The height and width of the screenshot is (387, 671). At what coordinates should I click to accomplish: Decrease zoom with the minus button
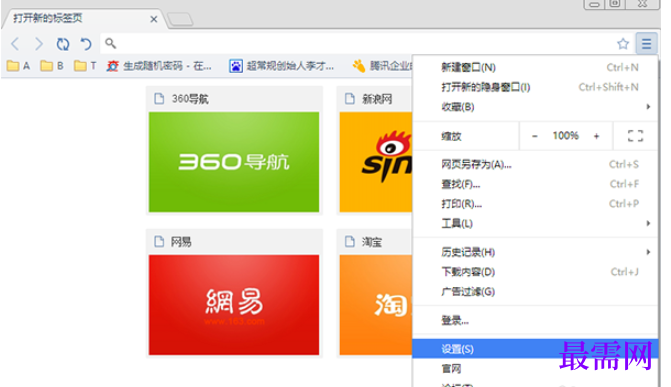pyautogui.click(x=534, y=136)
